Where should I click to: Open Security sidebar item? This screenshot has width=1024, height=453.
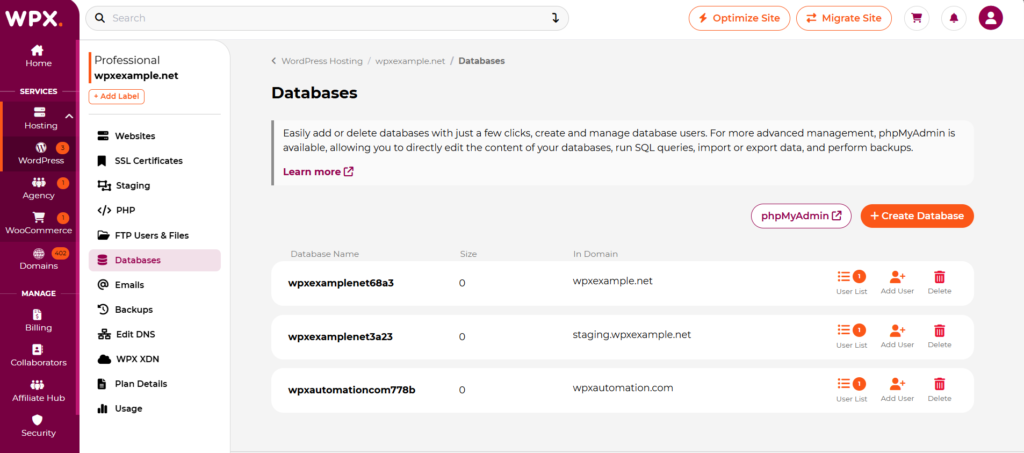click(x=38, y=426)
